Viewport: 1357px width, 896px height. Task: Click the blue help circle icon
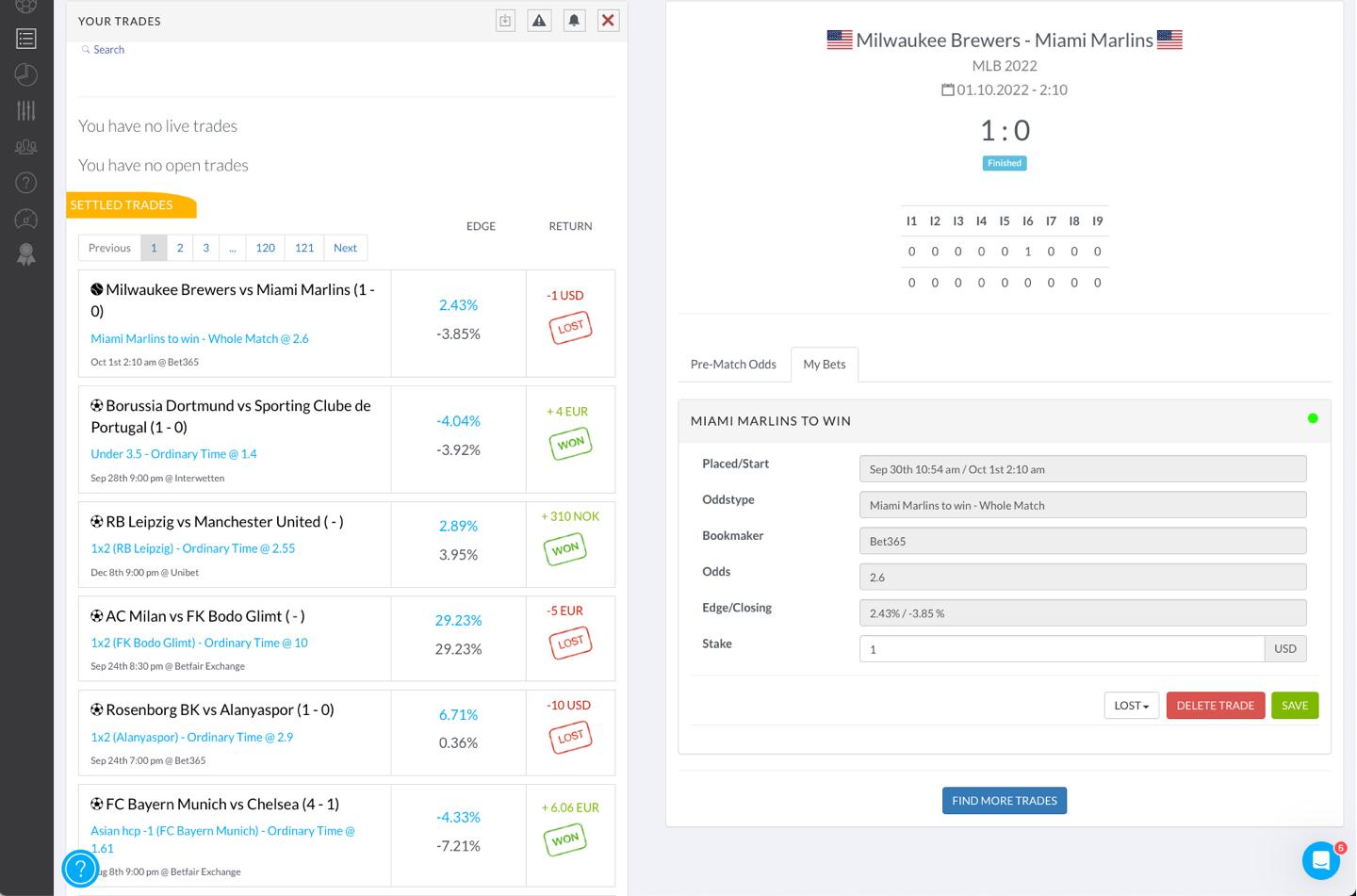click(80, 868)
